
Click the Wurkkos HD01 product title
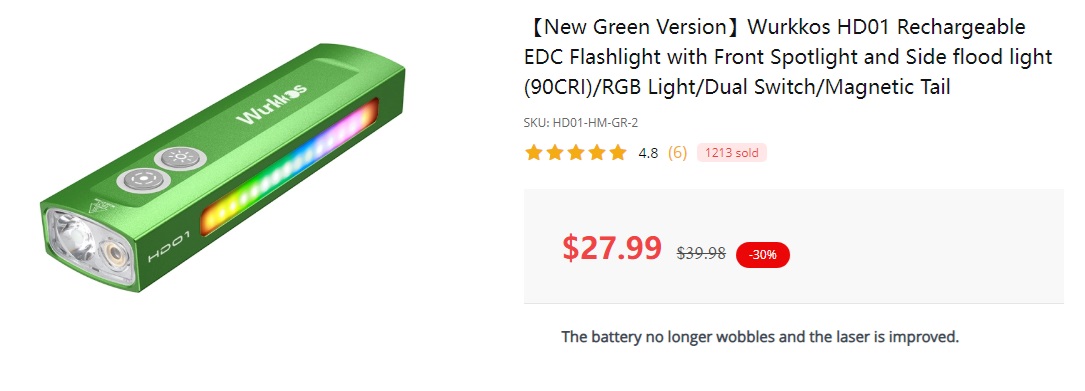click(788, 57)
